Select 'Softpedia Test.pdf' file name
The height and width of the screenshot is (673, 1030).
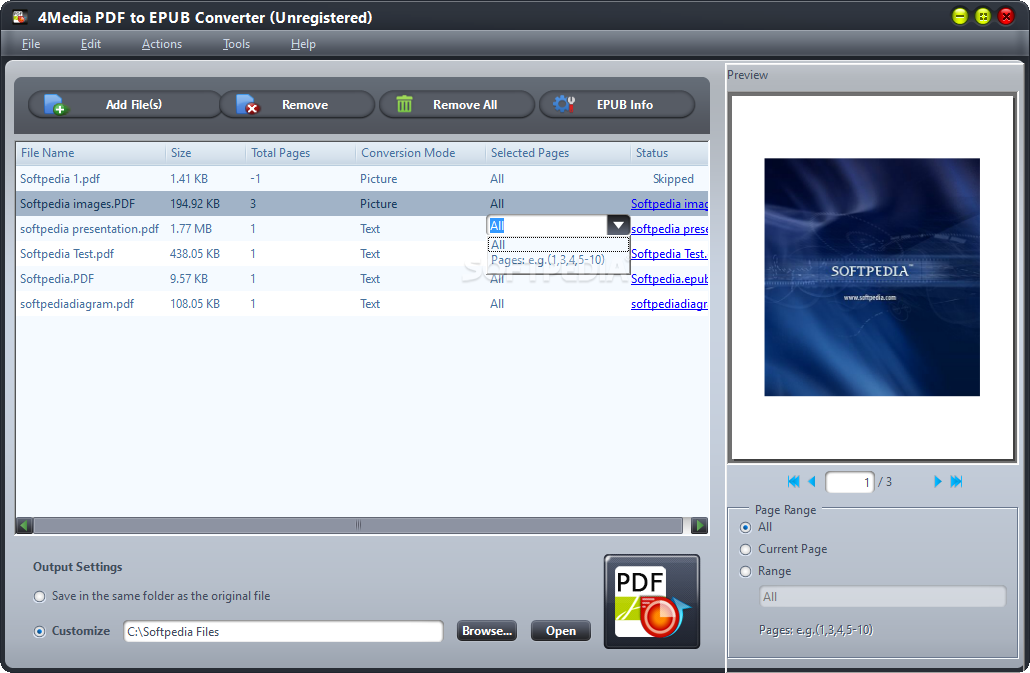(x=67, y=254)
